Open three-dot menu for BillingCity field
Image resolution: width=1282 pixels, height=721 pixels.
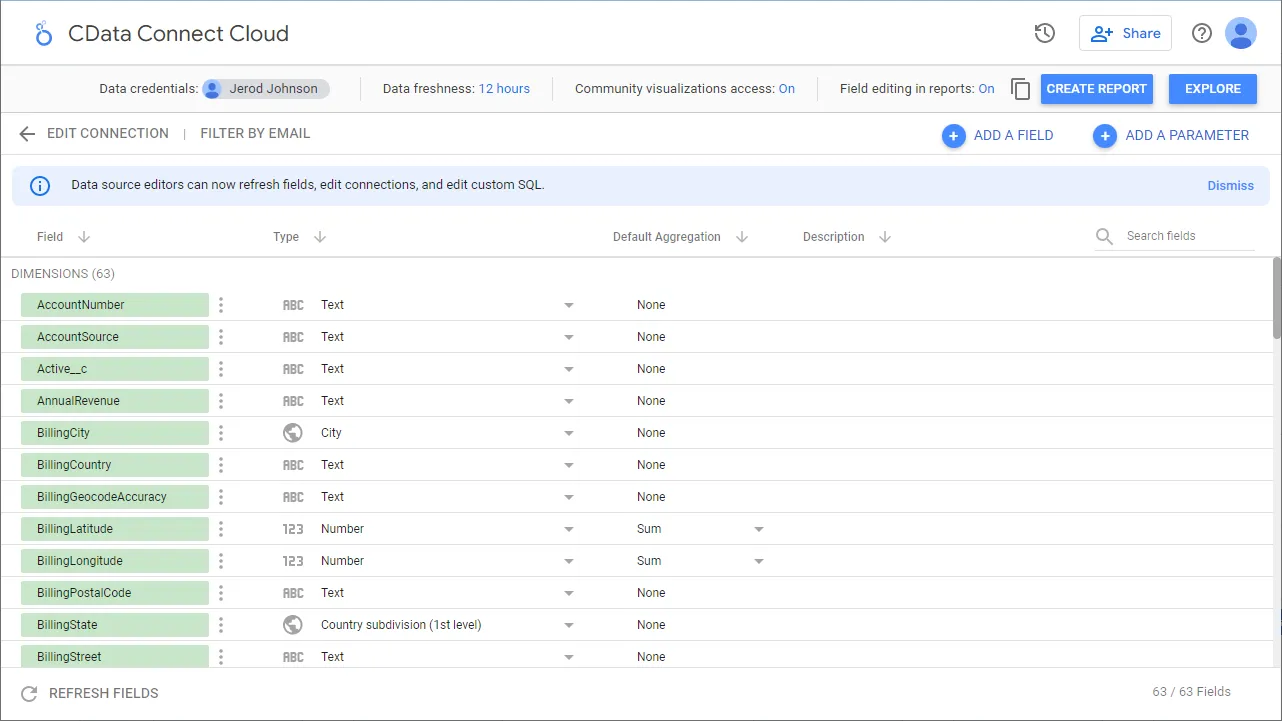(221, 433)
